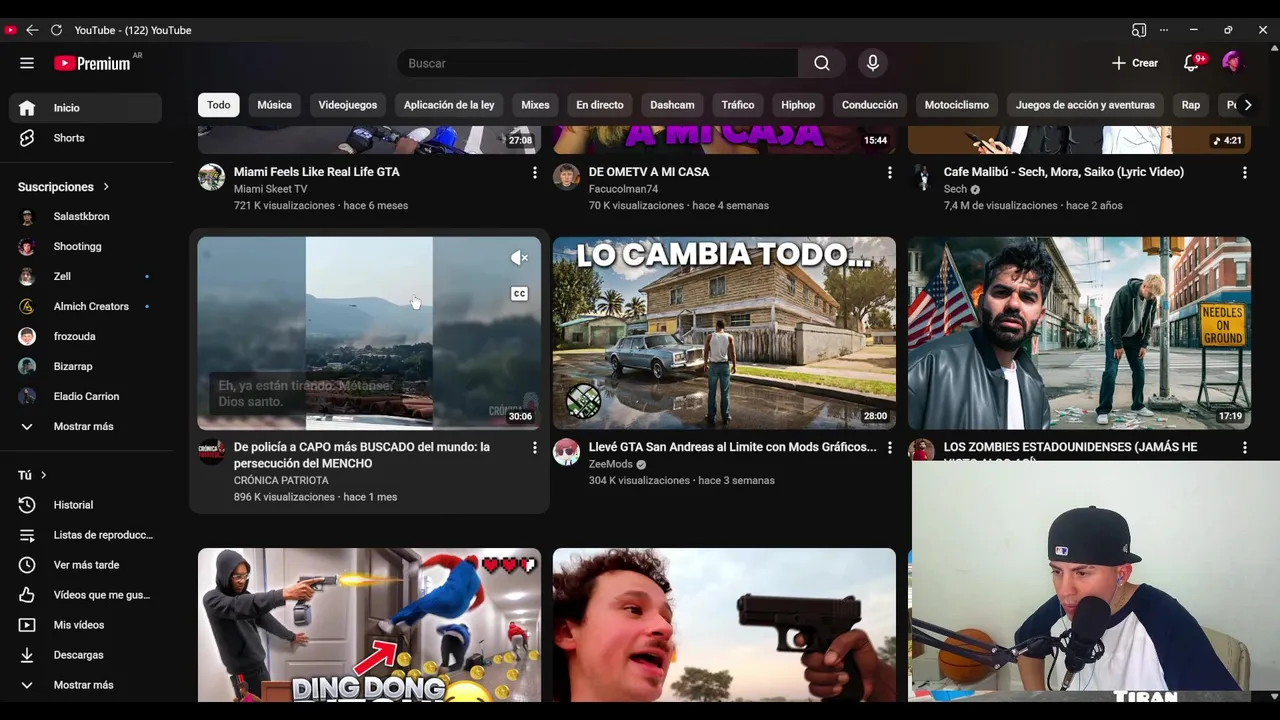Select the Videojuegos filter chip
The width and height of the screenshot is (1280, 720).
pos(348,105)
